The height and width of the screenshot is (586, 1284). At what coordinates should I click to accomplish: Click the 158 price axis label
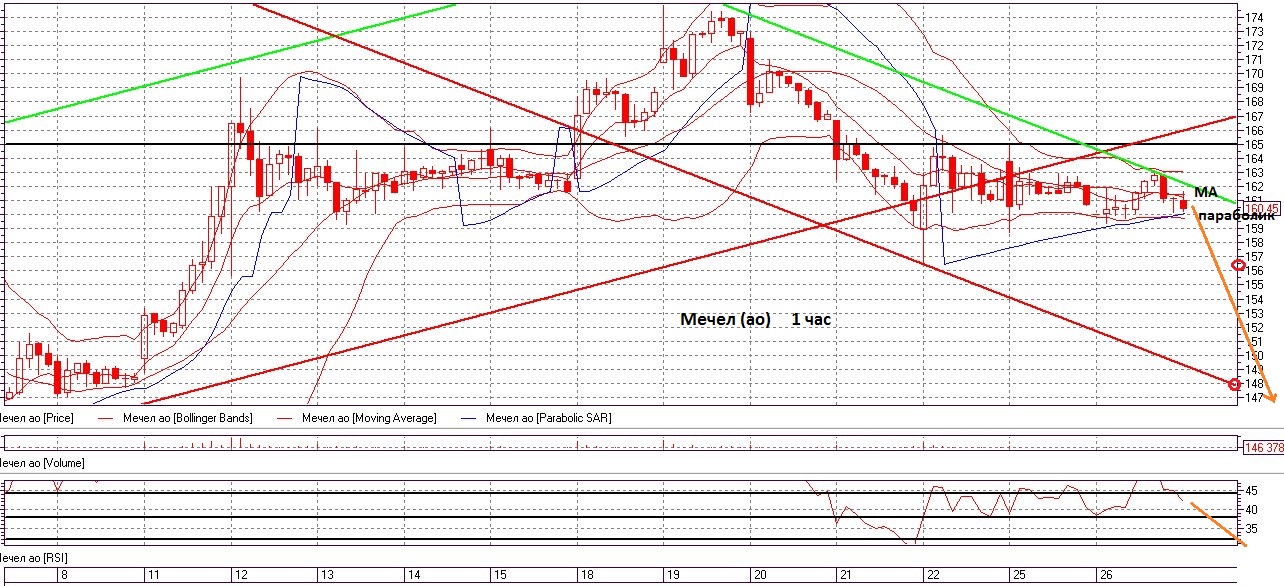pyautogui.click(x=1255, y=242)
